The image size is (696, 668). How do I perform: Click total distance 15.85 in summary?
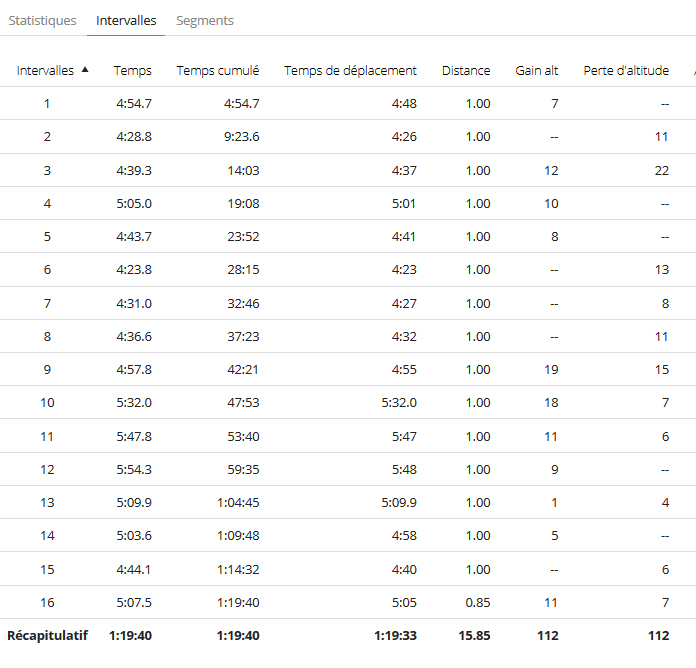[475, 636]
